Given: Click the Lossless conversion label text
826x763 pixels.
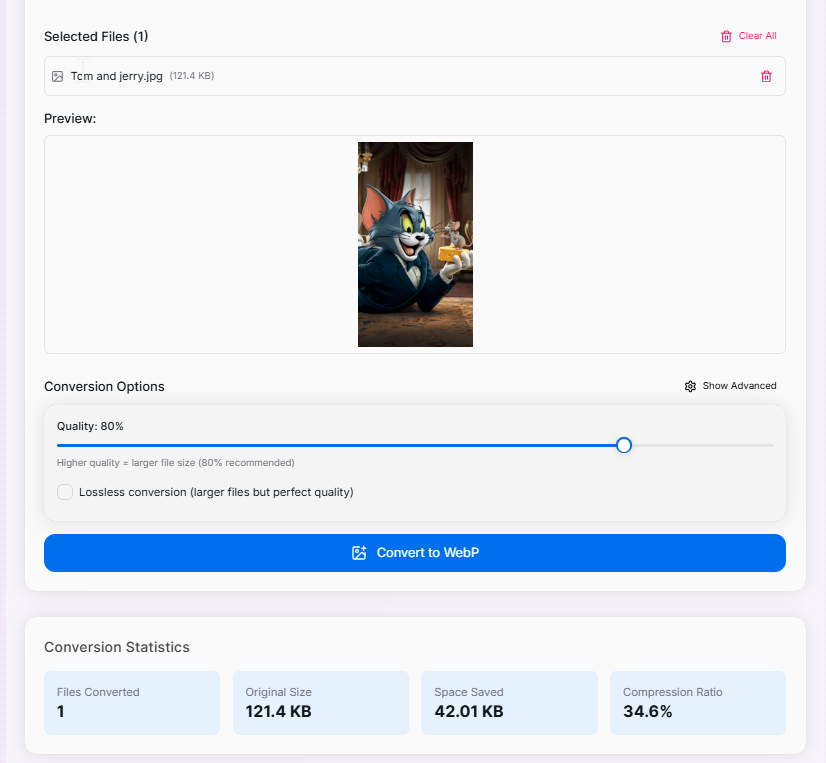Looking at the screenshot, I should [216, 492].
